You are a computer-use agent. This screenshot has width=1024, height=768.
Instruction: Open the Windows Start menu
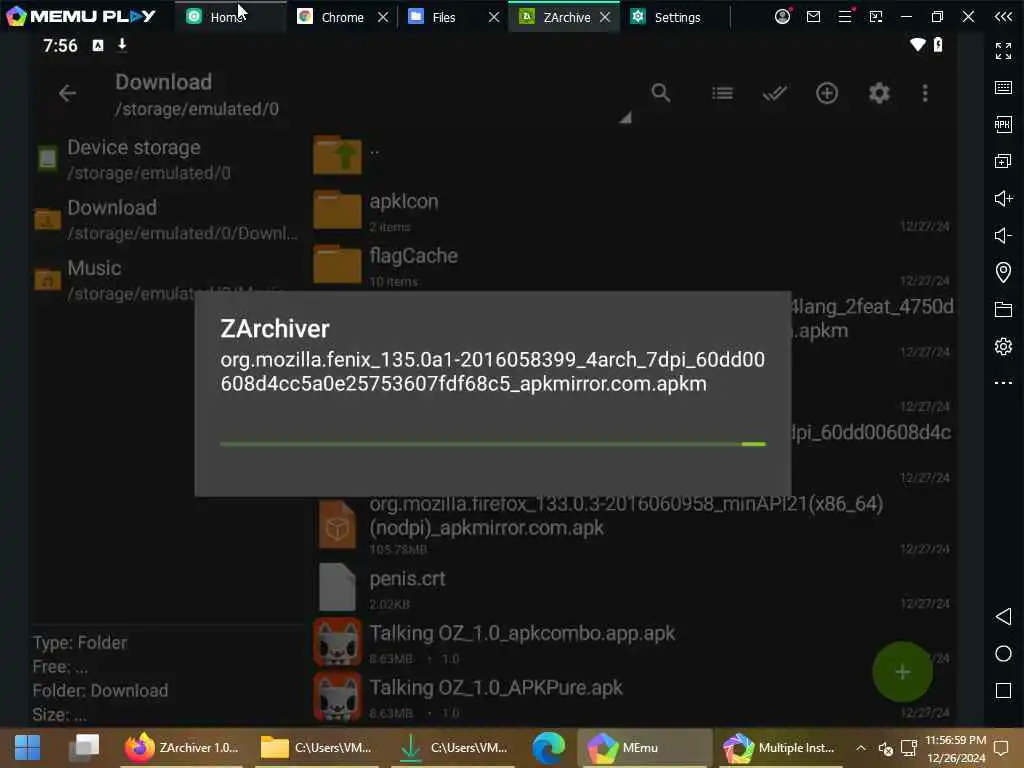pos(27,748)
